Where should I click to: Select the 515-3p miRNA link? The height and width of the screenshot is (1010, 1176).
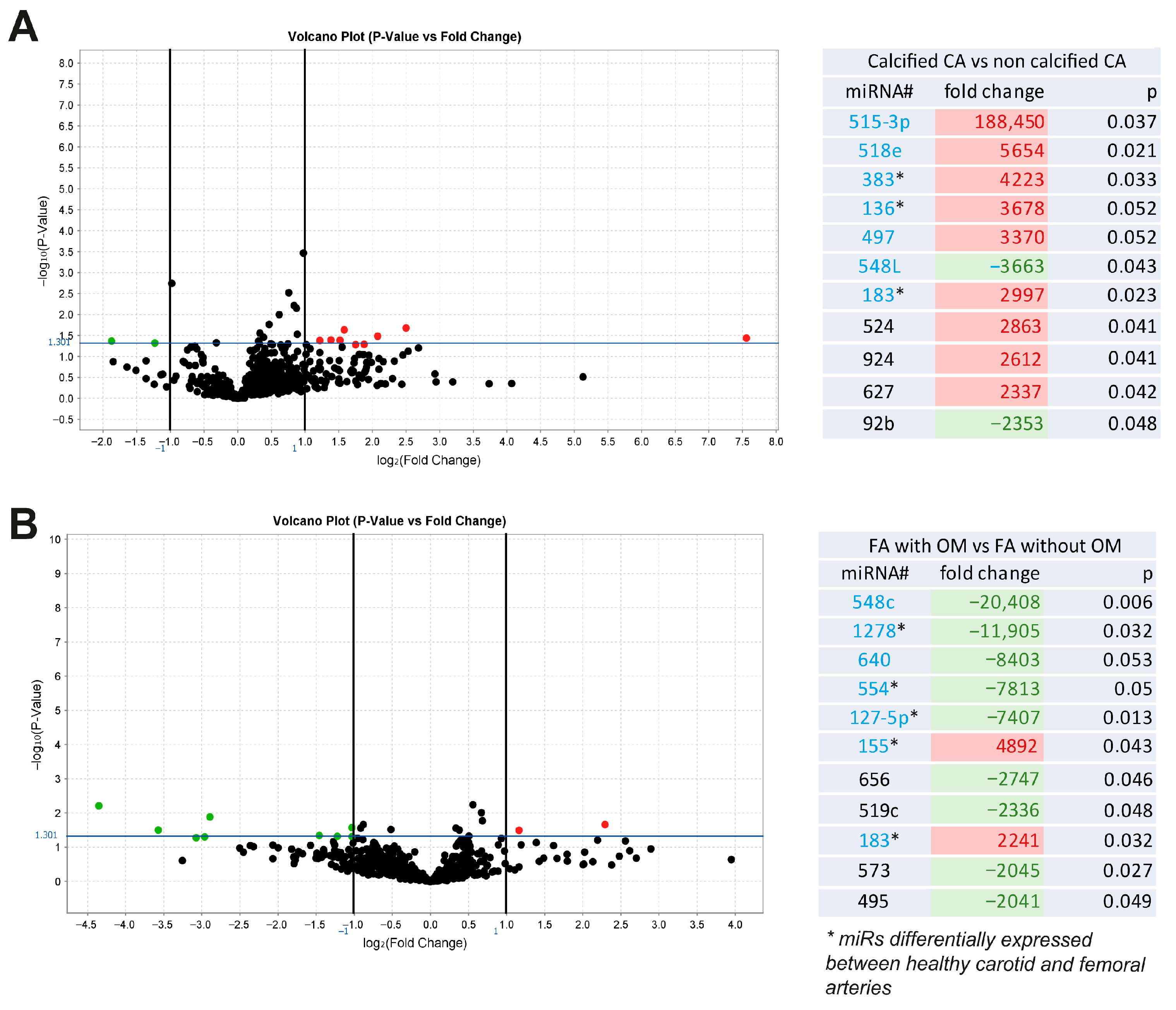point(879,122)
